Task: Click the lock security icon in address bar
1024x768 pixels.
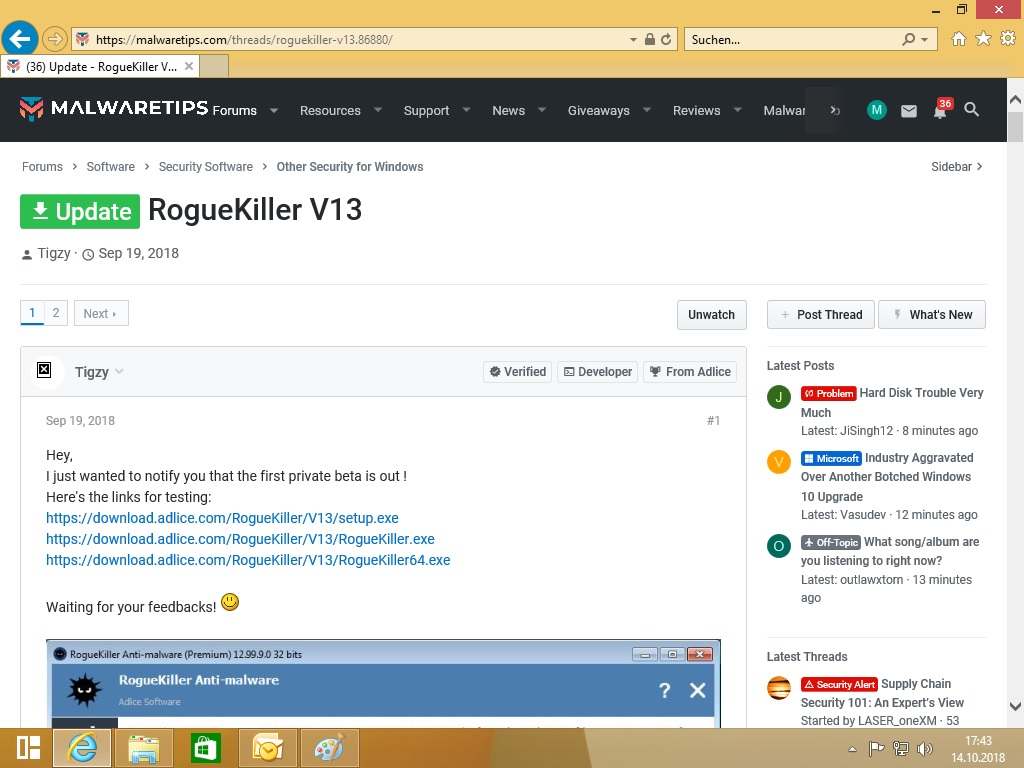Action: click(650, 39)
